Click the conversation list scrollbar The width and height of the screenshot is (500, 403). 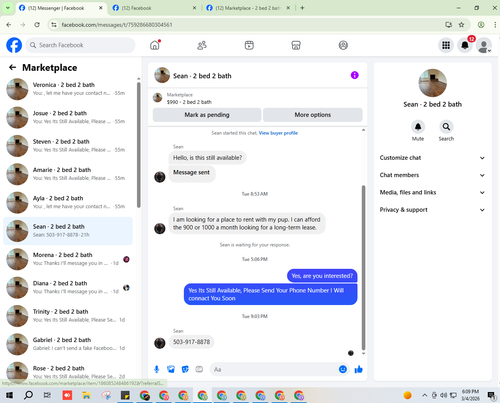(139, 145)
